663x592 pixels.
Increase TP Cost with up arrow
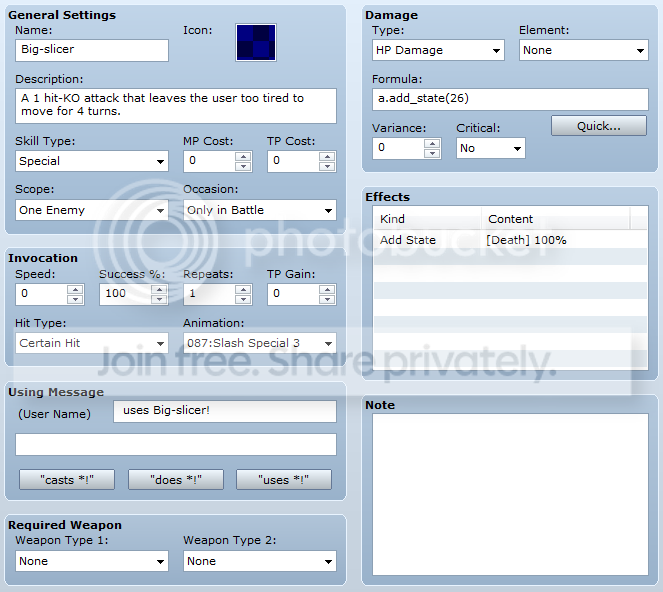(327, 156)
